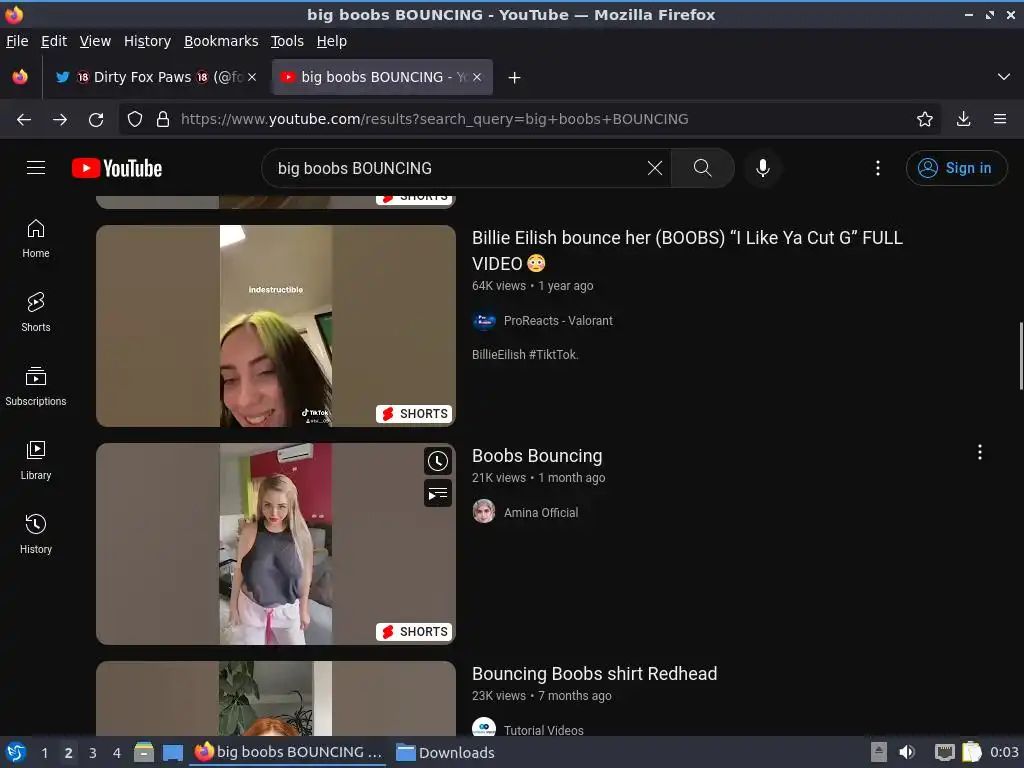Start voice search with microphone icon
This screenshot has width=1024, height=768.
click(762, 168)
